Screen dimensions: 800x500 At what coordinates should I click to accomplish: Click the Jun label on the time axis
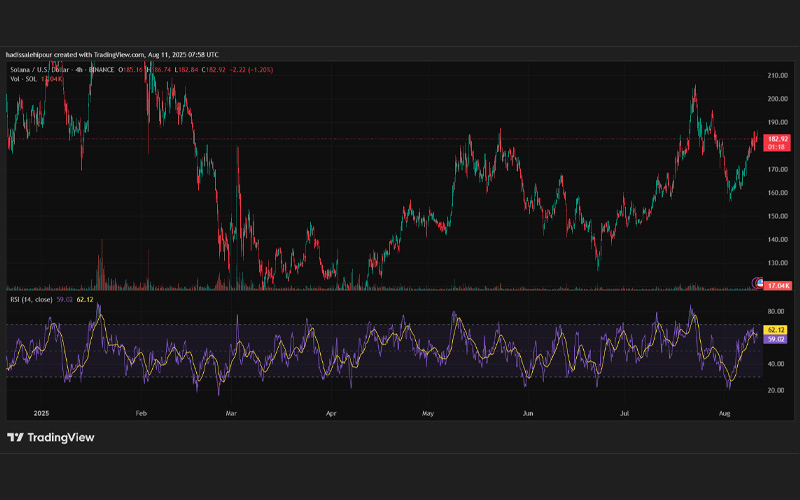pyautogui.click(x=528, y=413)
